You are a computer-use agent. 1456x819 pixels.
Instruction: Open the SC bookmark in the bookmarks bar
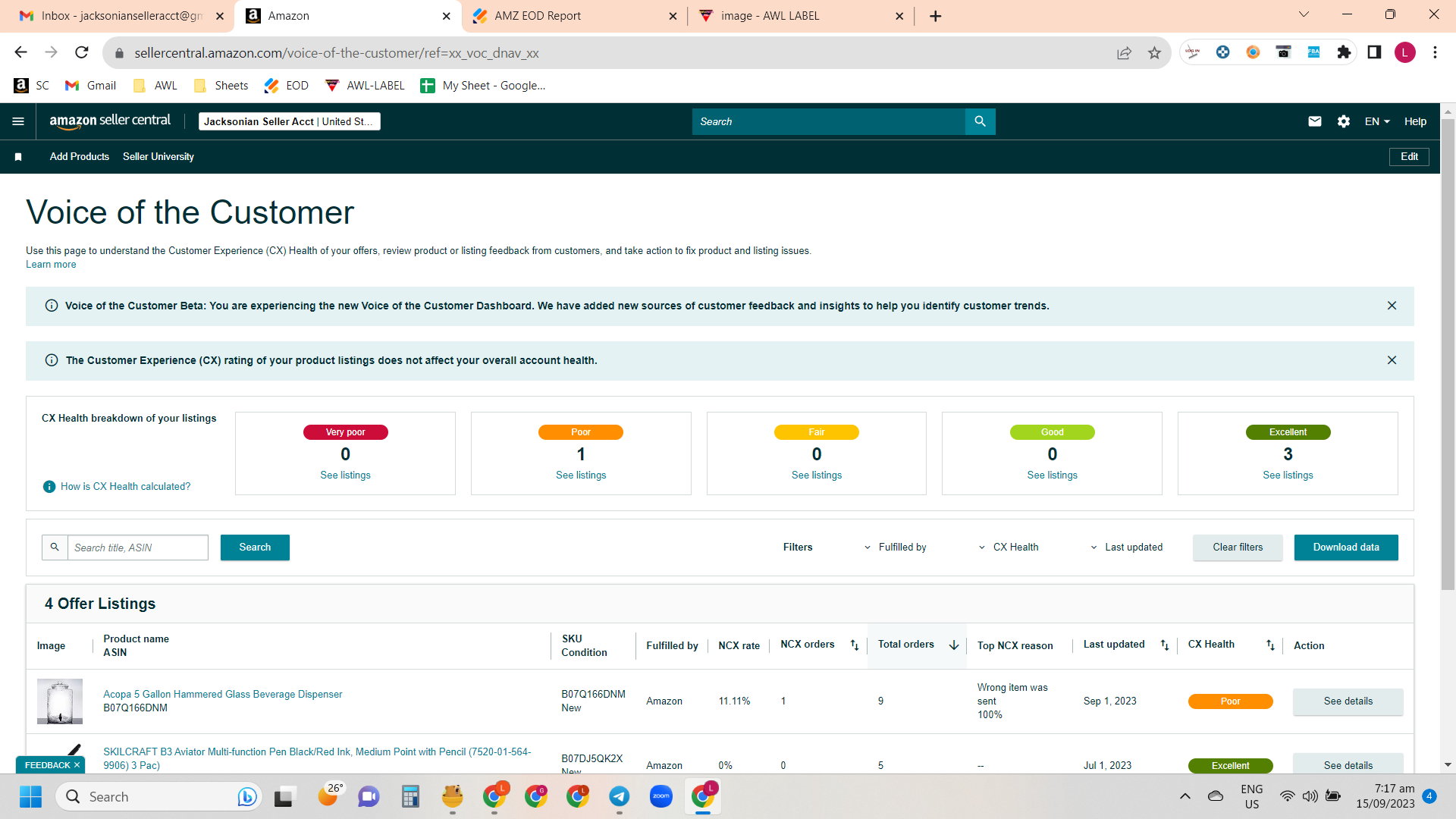pos(31,86)
